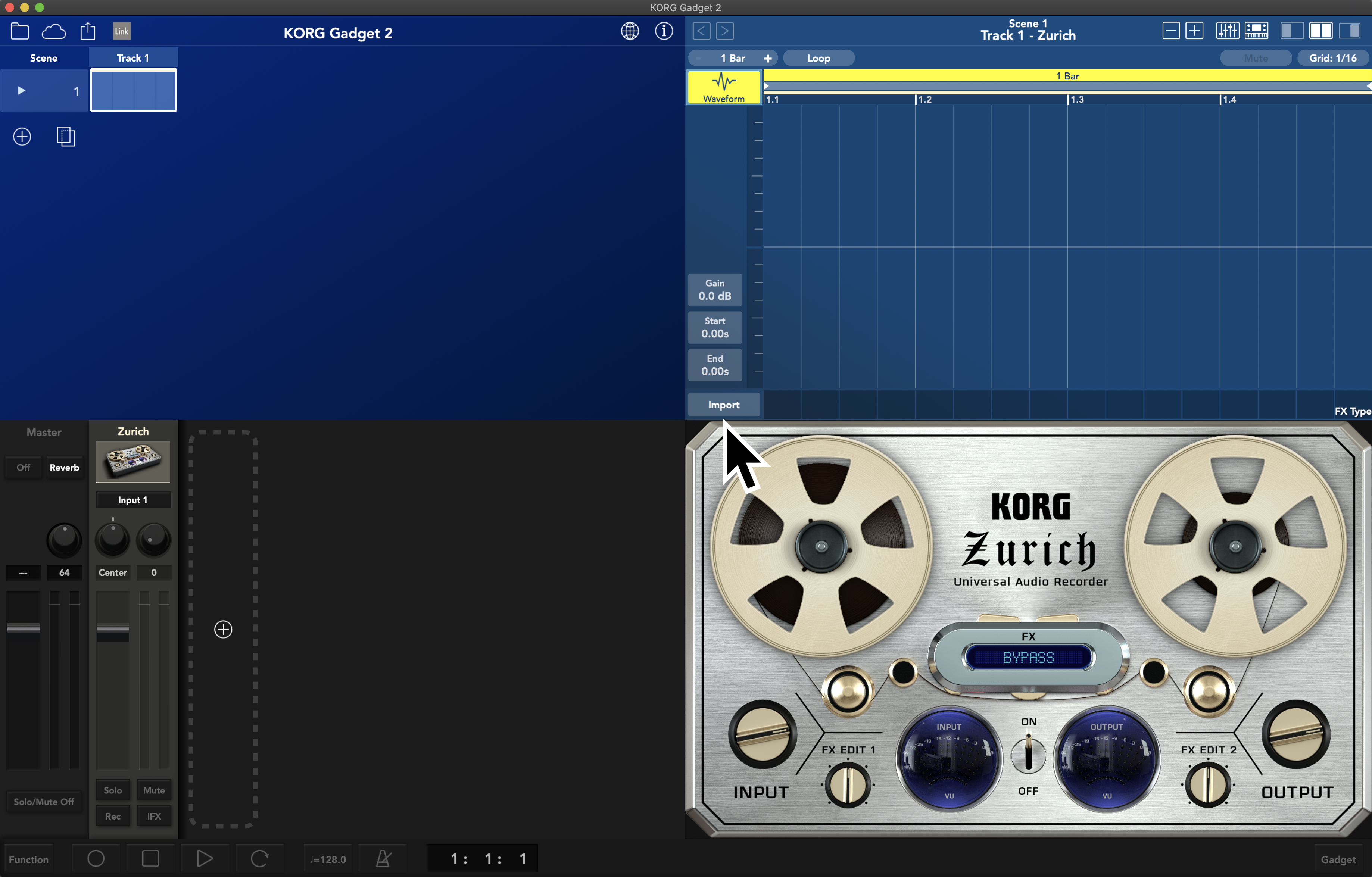Click timeline marker 1.3
This screenshot has height=877, width=1372.
[1076, 100]
